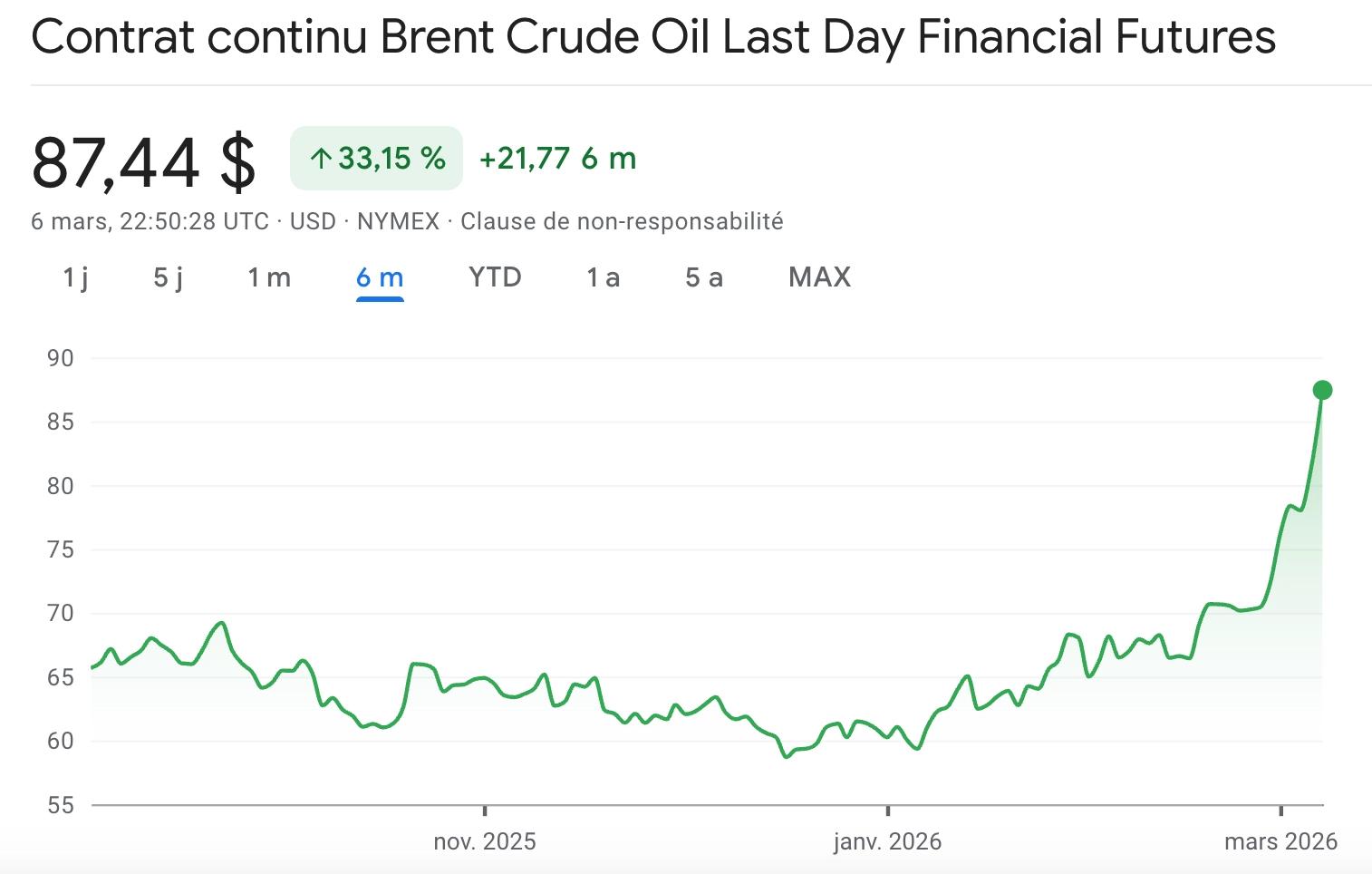Click the green 33,15 % change badge

point(375,159)
